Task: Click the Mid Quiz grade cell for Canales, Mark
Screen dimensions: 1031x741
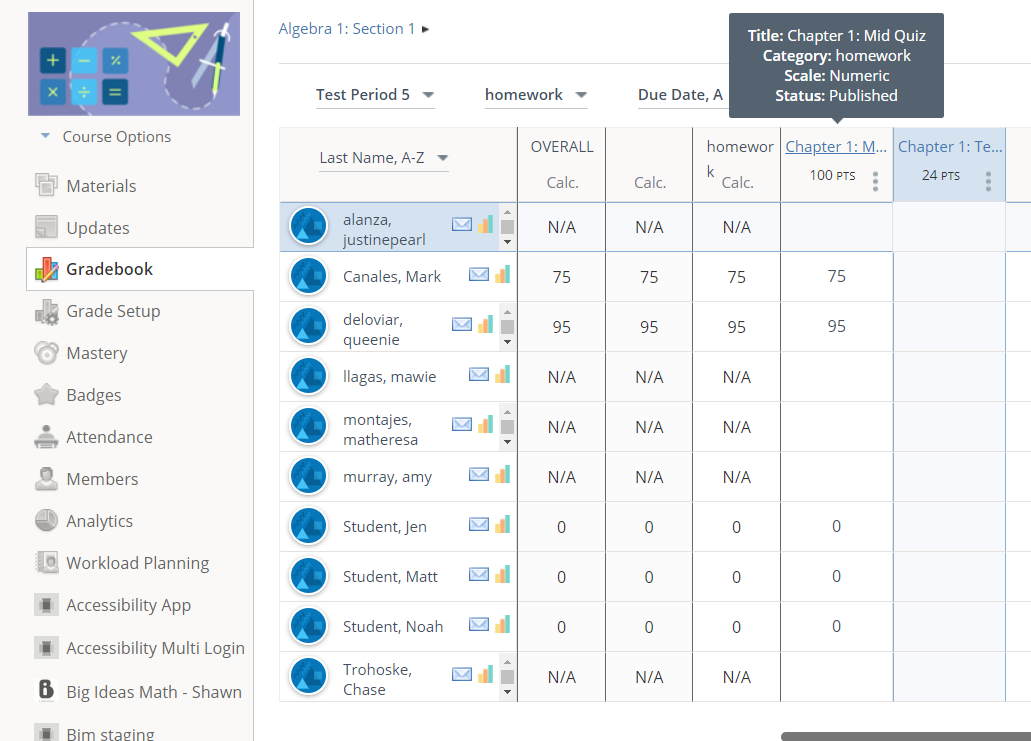Action: (836, 277)
